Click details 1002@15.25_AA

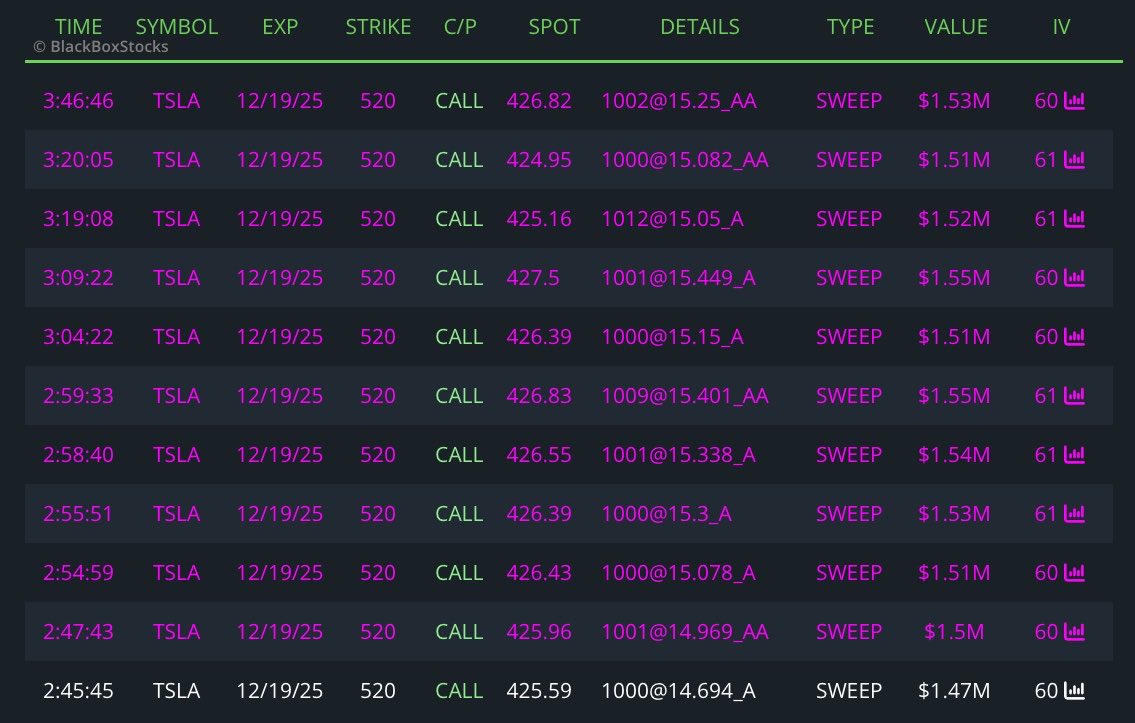[679, 101]
